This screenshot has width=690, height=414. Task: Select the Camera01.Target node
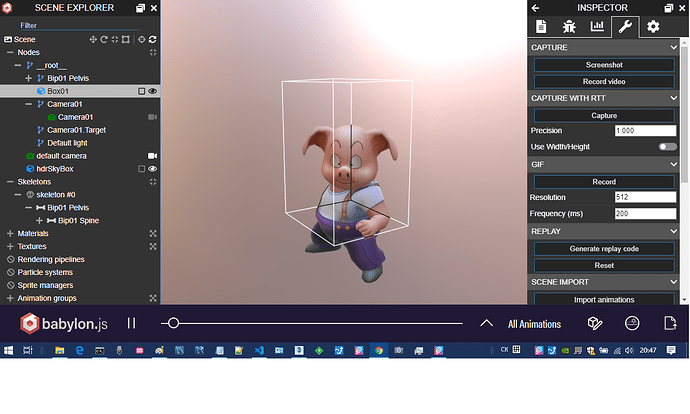tap(77, 130)
